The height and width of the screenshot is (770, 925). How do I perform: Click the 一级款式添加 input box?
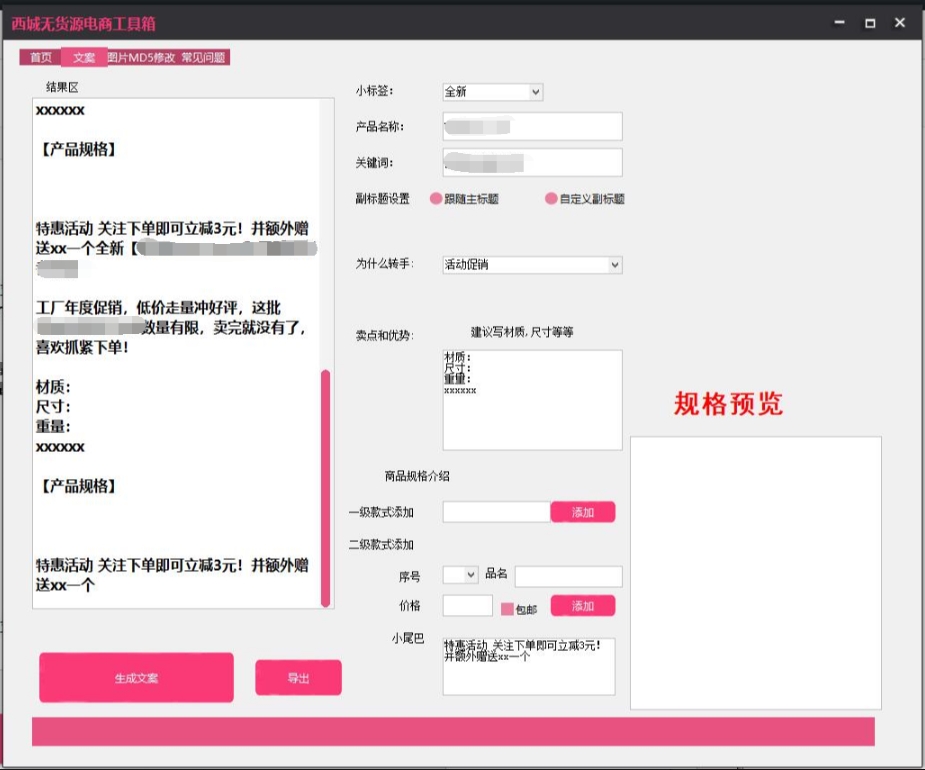(x=497, y=512)
